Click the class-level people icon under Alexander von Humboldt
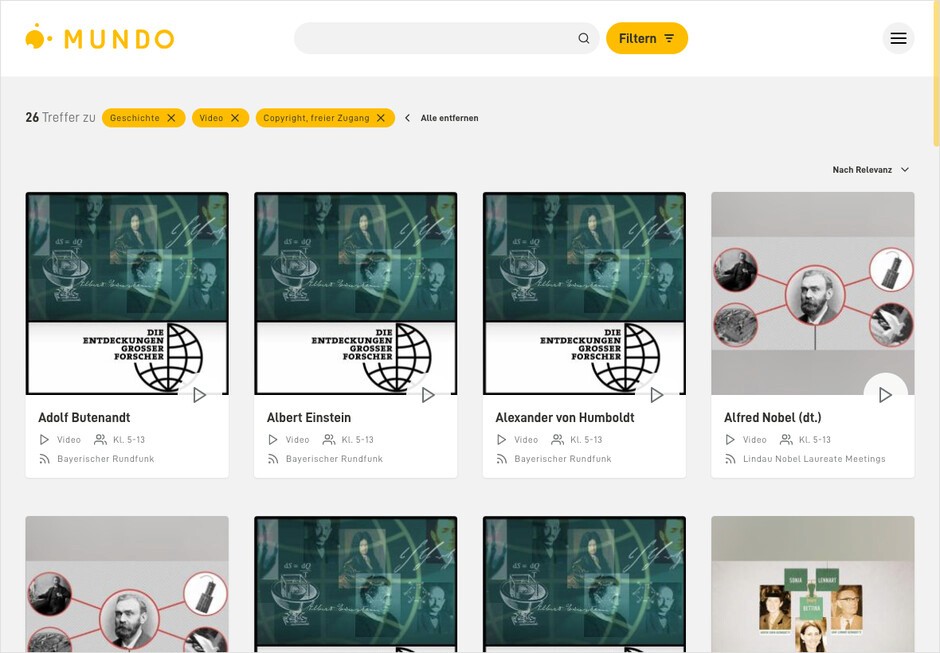Screen dimensions: 940x653 pyautogui.click(x=558, y=440)
